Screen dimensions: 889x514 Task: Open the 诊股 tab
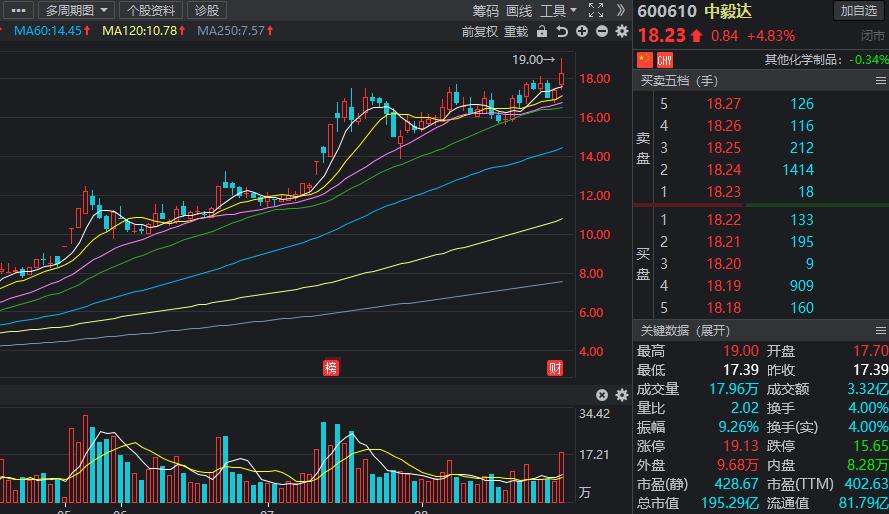206,10
